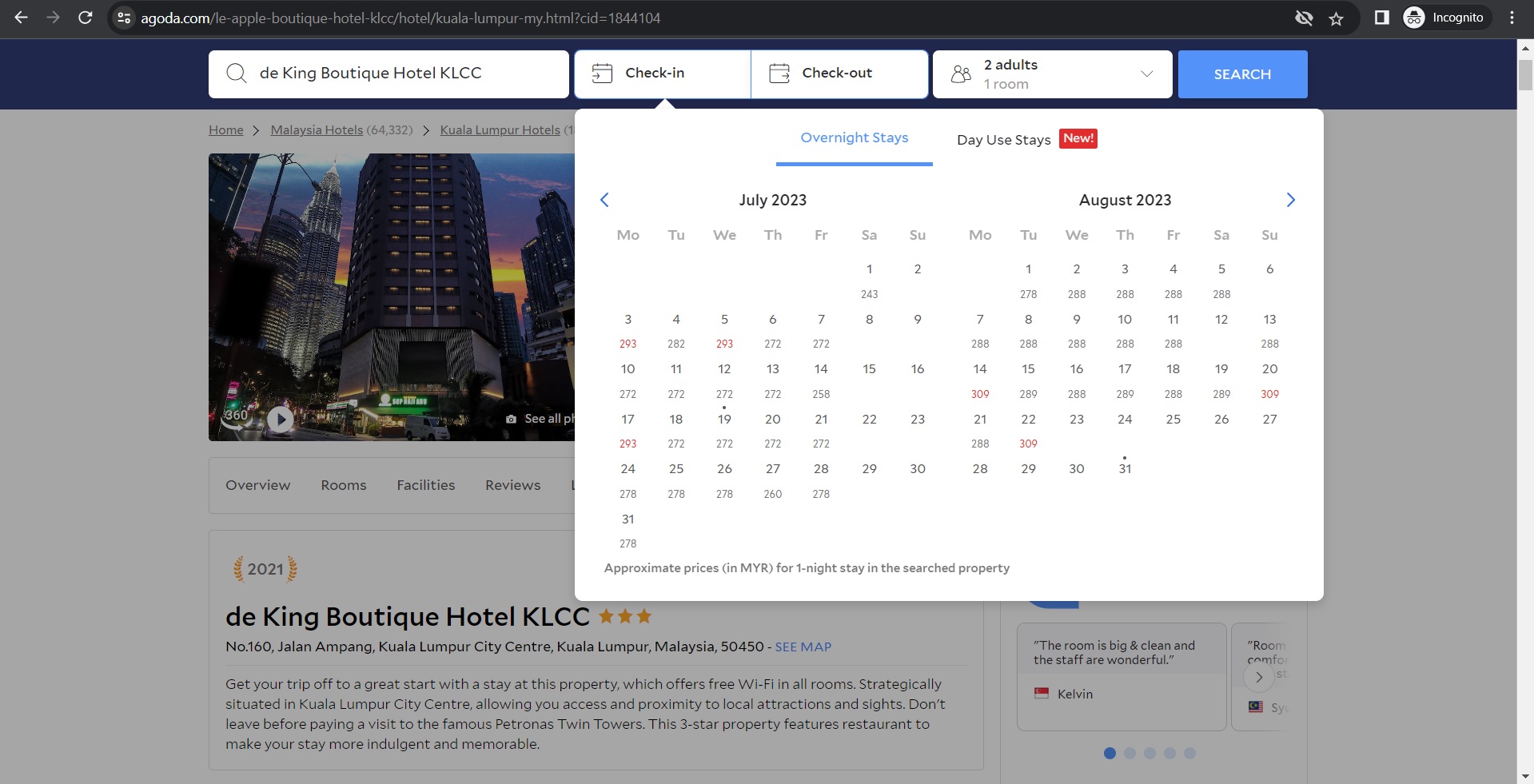Image resolution: width=1534 pixels, height=784 pixels.
Task: Jump to the Facilities section tab
Action: (425, 485)
